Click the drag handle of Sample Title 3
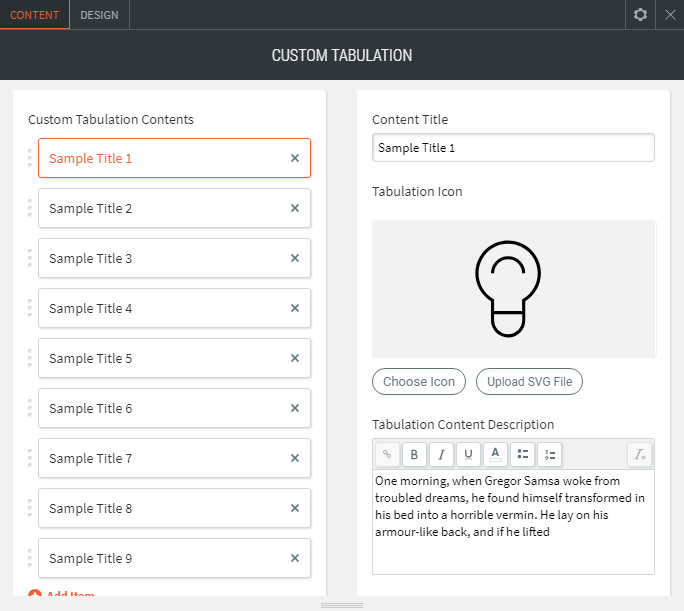Screen dimensions: 684x611 [x=30, y=258]
